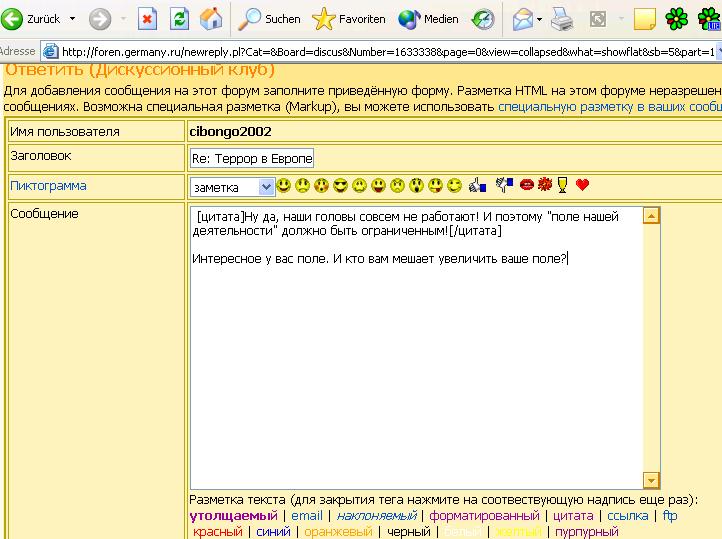The image size is (722, 539).
Task: Apply пурпурный purple text colour
Action: [x=587, y=532]
